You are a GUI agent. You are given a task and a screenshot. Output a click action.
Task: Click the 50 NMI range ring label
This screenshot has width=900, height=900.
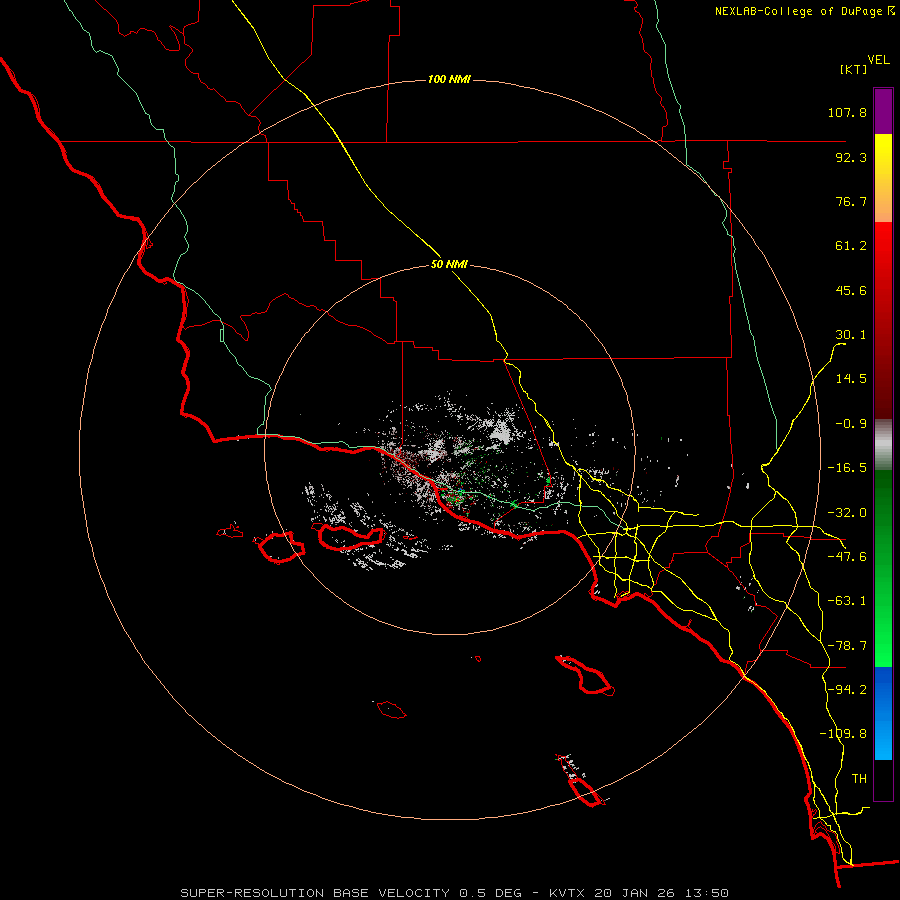point(449,265)
